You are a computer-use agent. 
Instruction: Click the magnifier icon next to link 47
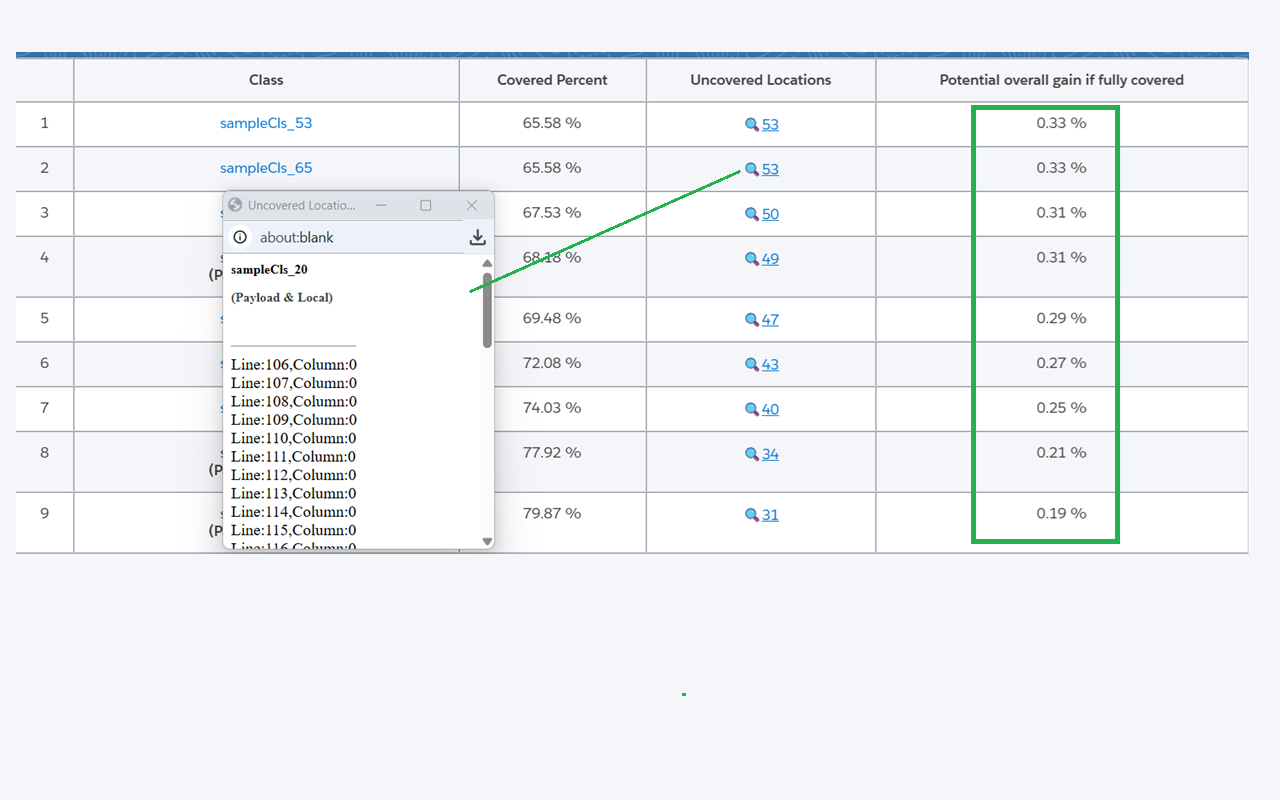click(x=750, y=319)
